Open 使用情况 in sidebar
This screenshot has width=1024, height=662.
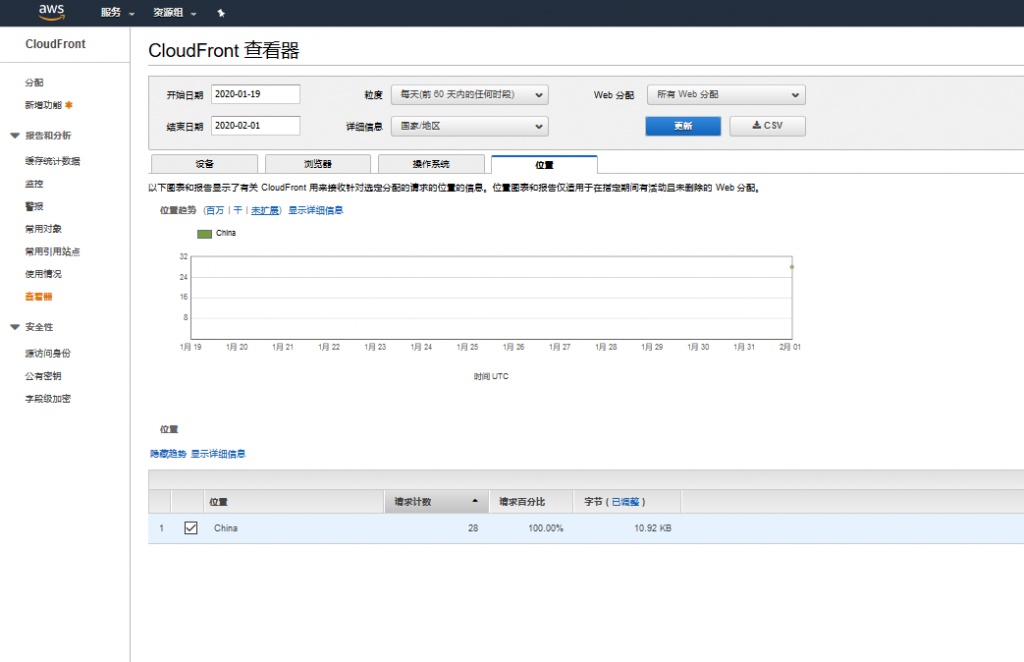click(43, 274)
